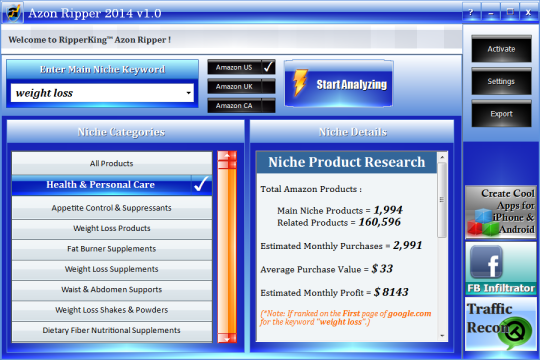
Task: Choose the Waist & Abdomen Supports category
Action: click(x=112, y=289)
